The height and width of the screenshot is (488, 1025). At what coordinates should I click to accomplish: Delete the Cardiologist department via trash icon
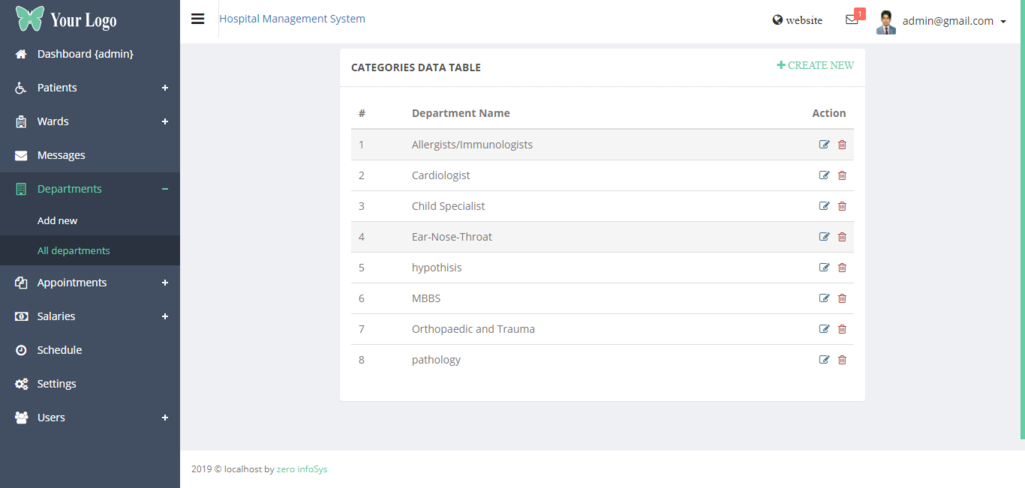842,176
